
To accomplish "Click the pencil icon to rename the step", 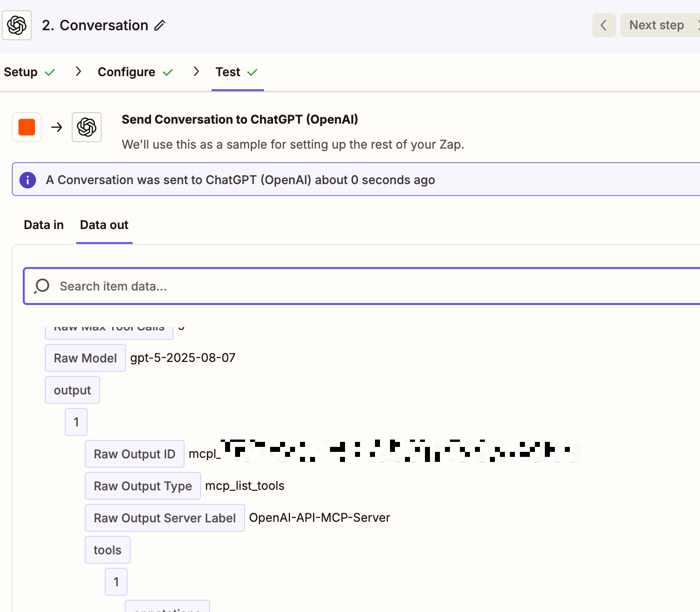I will pos(160,26).
